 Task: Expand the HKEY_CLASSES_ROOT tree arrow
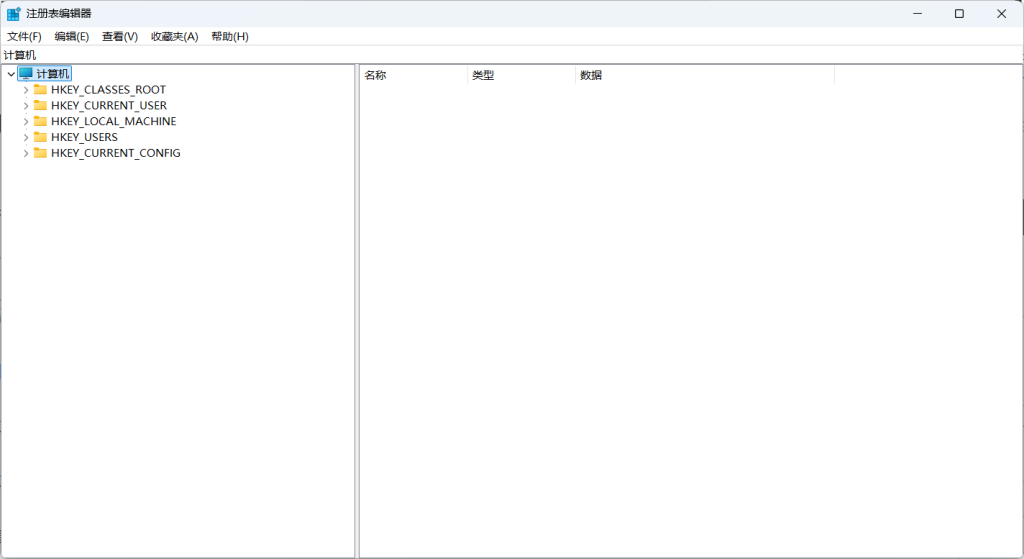[26, 89]
